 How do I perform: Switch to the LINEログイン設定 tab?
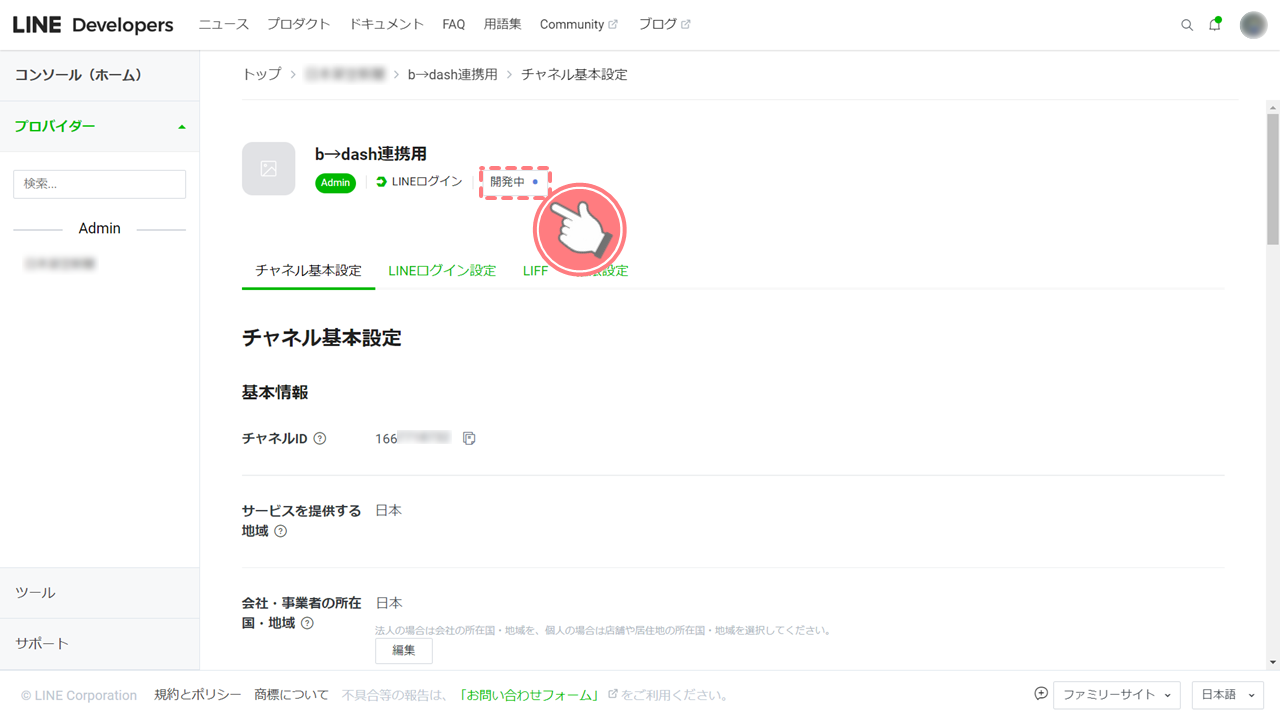442,271
